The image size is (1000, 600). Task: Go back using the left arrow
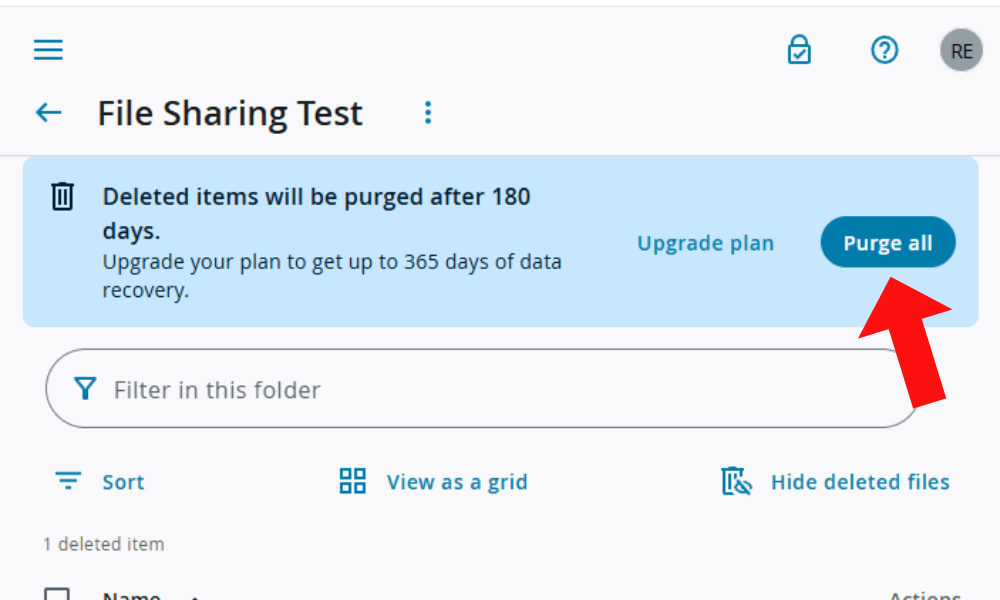48,113
